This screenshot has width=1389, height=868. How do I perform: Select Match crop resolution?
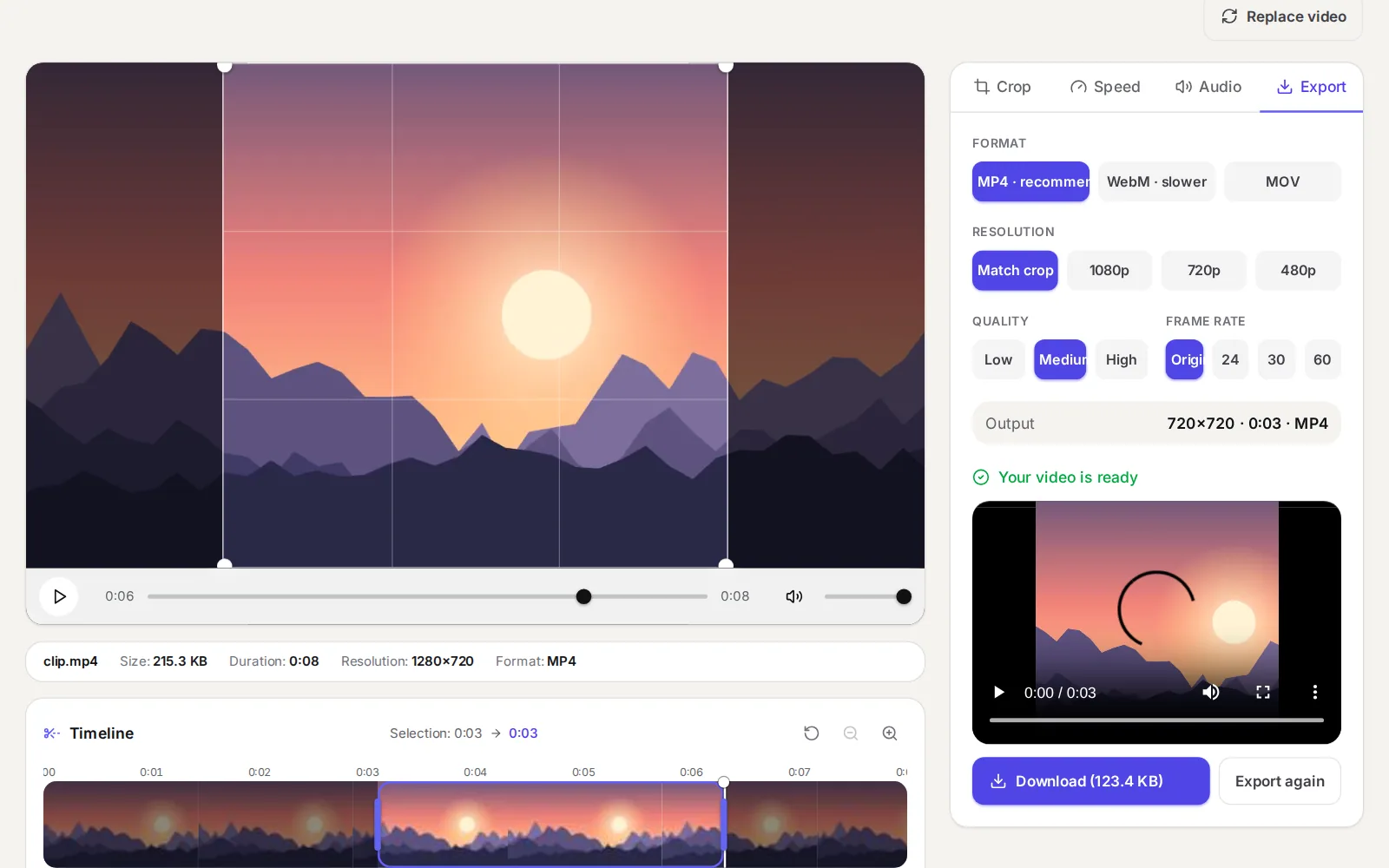pyautogui.click(x=1015, y=270)
